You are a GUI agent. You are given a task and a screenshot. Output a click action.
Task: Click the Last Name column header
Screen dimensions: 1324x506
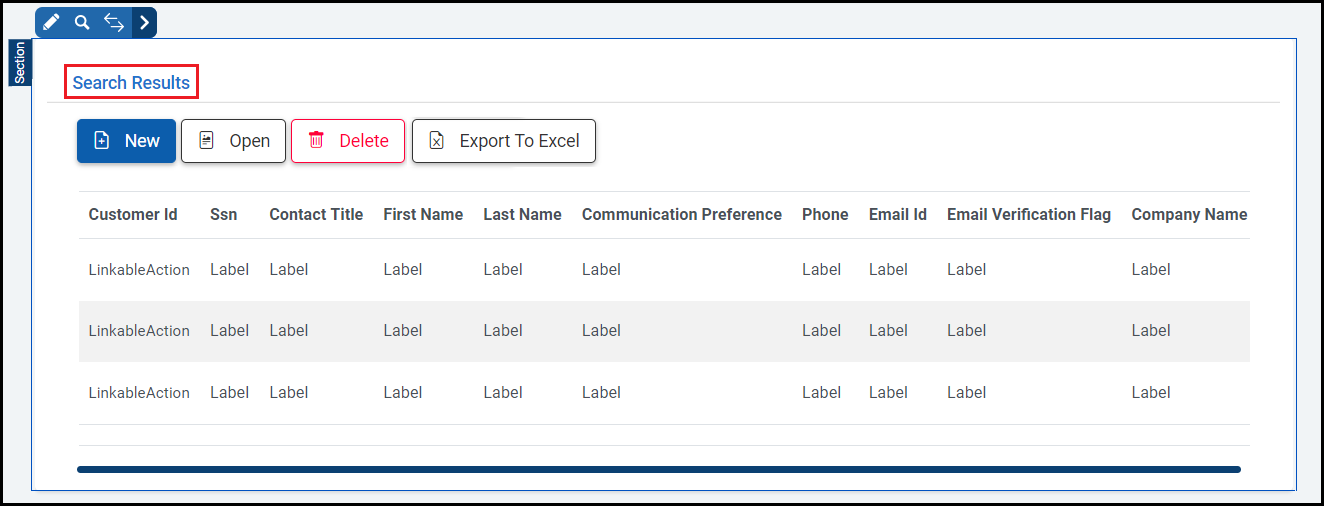[x=522, y=214]
